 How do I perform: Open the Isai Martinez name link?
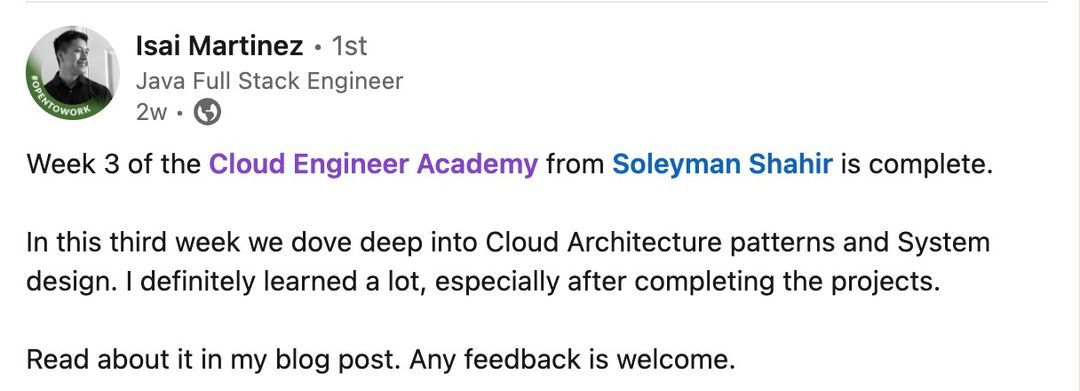click(219, 46)
